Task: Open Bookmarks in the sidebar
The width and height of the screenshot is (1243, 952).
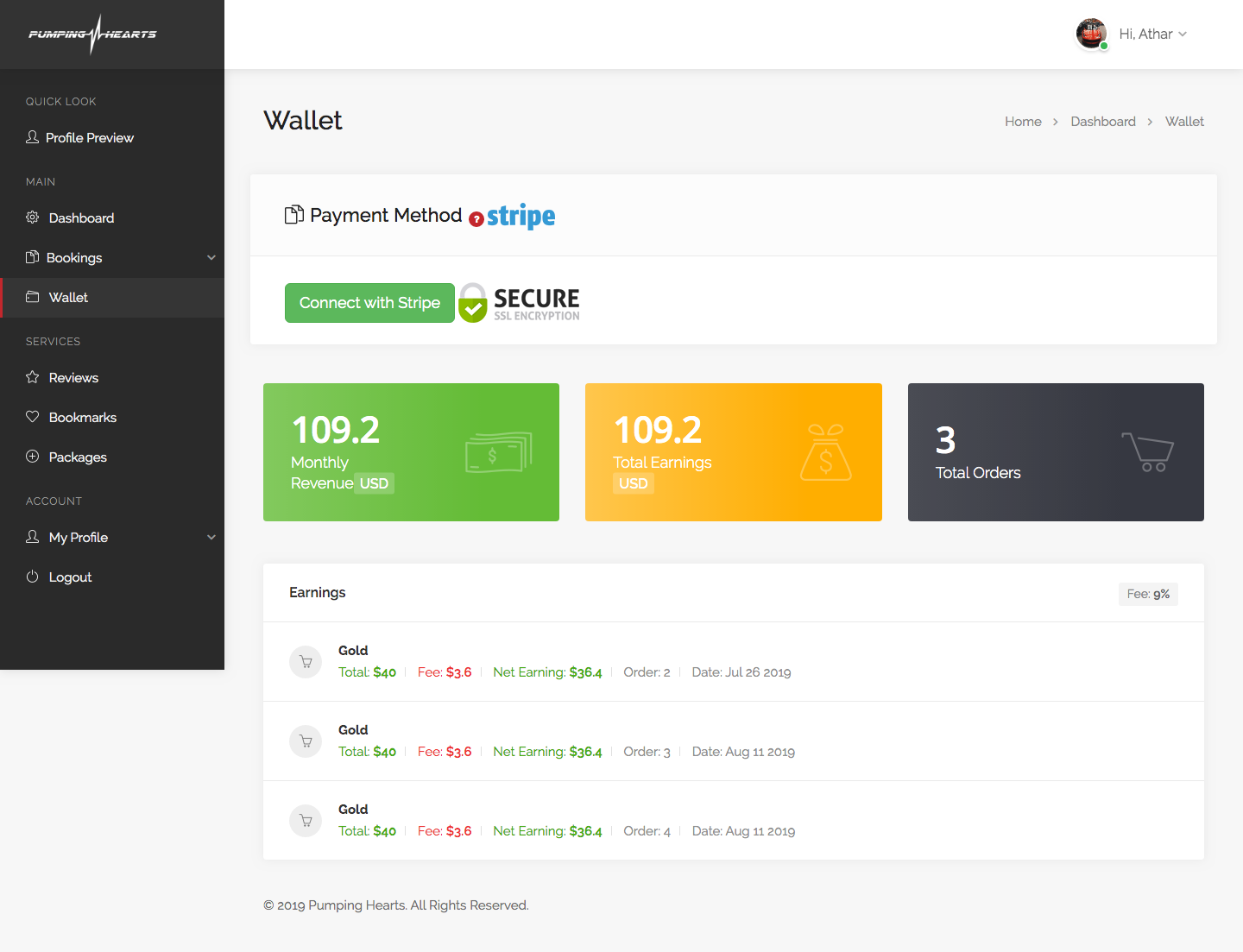Action: coord(112,417)
